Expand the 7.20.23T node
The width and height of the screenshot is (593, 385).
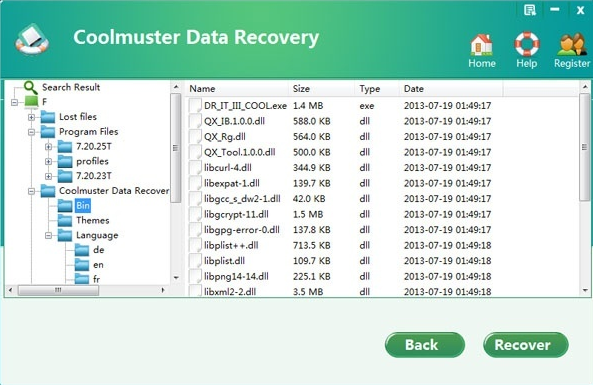[48, 176]
